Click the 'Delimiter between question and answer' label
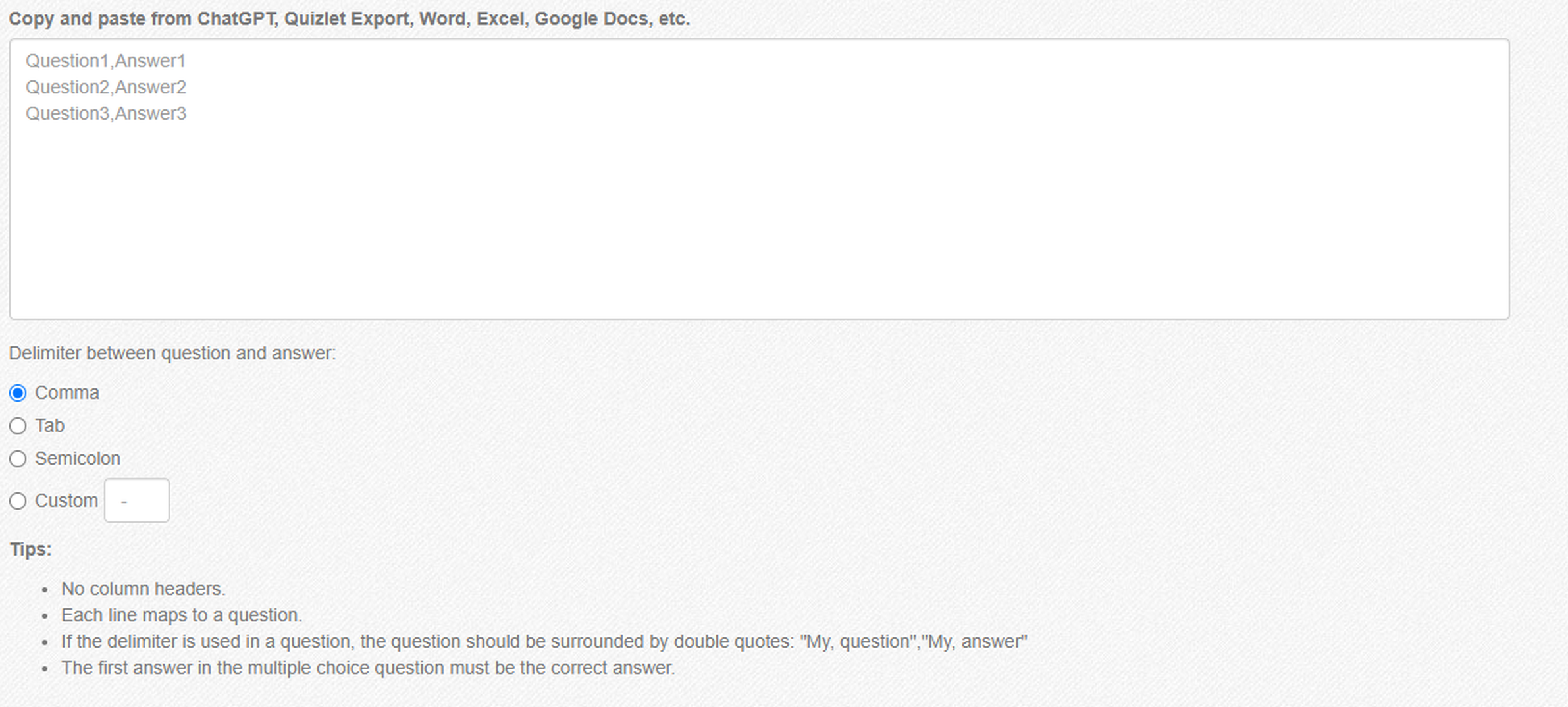 click(172, 353)
